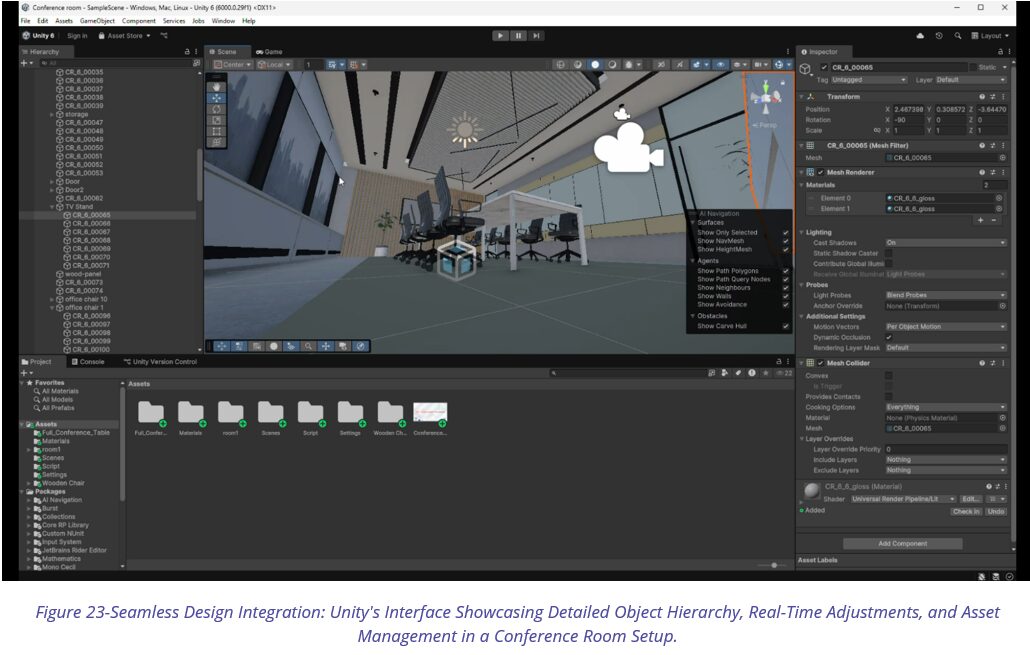Select the Hand view tool in Scene

(x=218, y=87)
